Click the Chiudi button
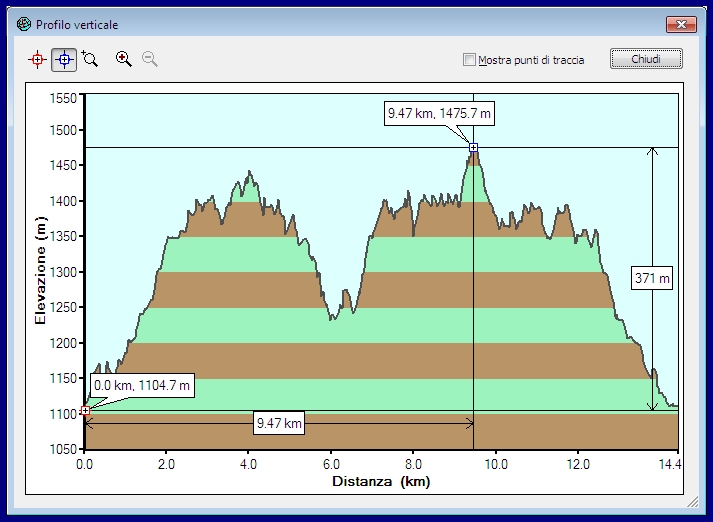Screen dimensions: 713x522 [x=646, y=59]
